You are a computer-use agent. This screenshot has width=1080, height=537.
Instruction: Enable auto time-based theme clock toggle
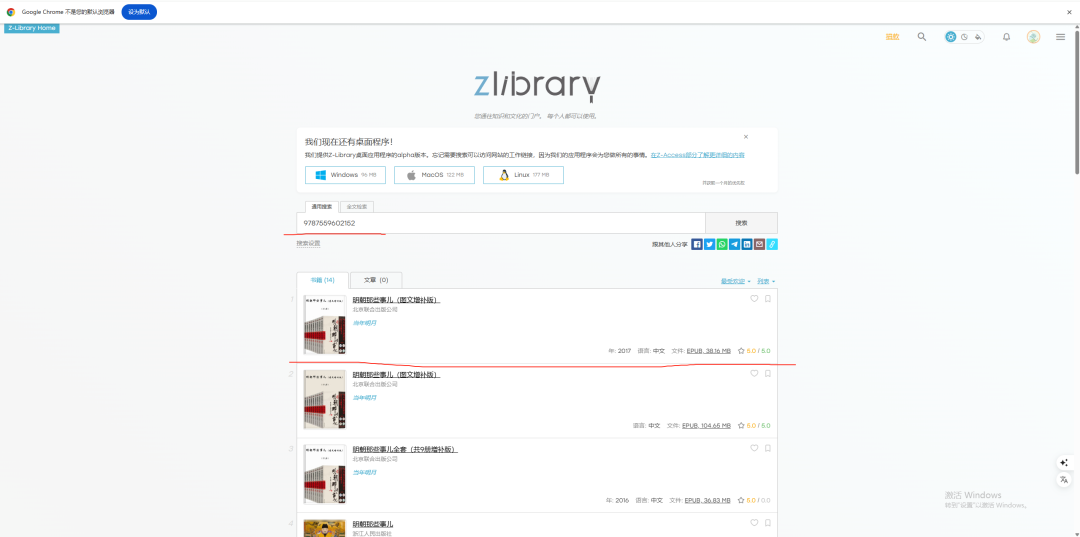(964, 37)
